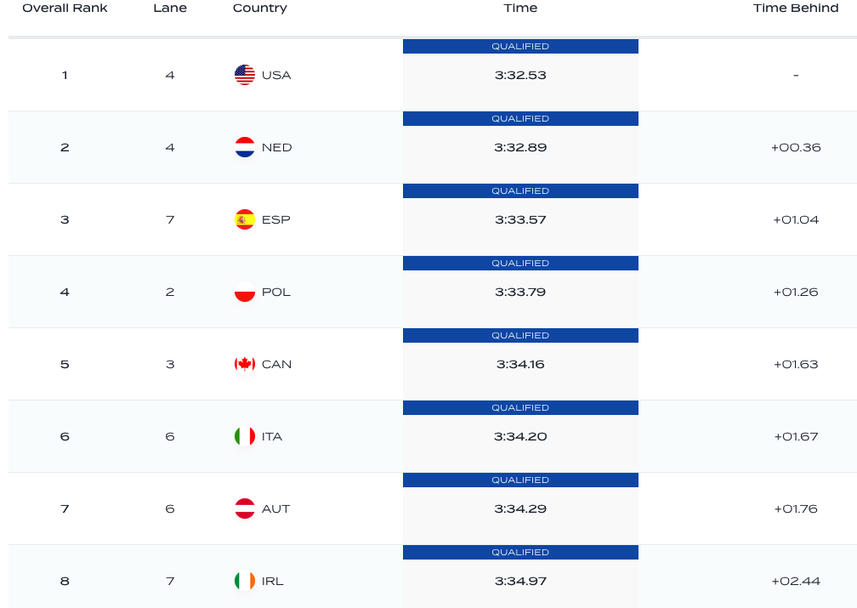Click the Country column header
The image size is (857, 608).
coord(260,8)
